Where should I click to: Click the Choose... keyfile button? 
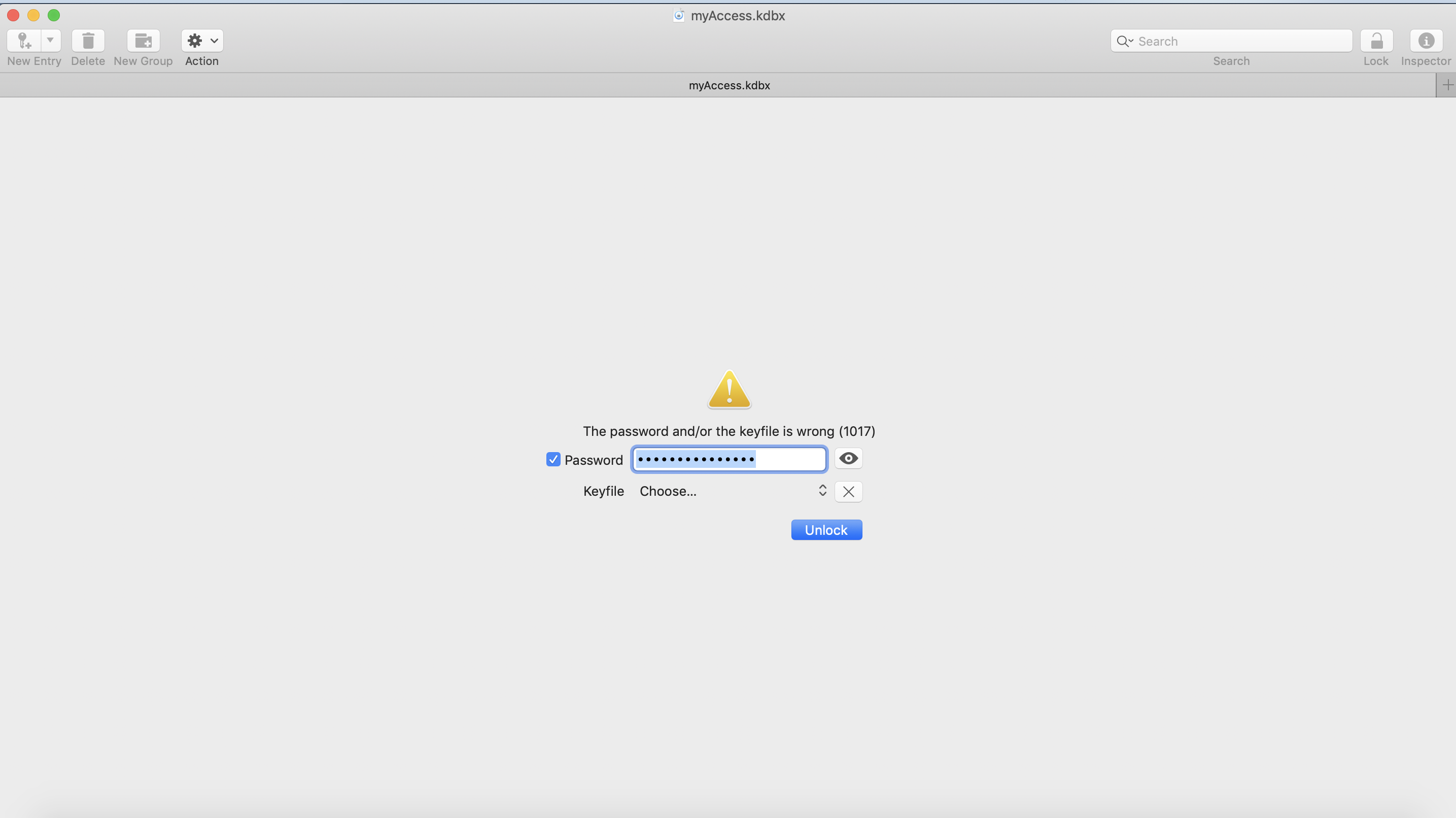pyautogui.click(x=668, y=491)
